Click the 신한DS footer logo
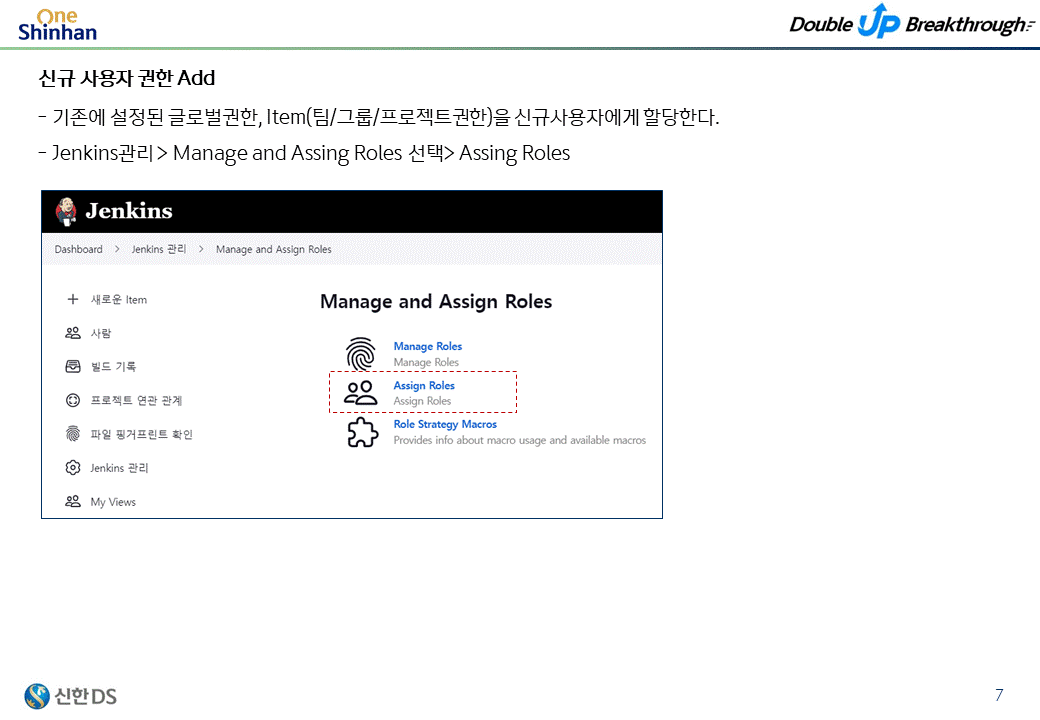Screen dimensions: 1040x720 click(70, 695)
